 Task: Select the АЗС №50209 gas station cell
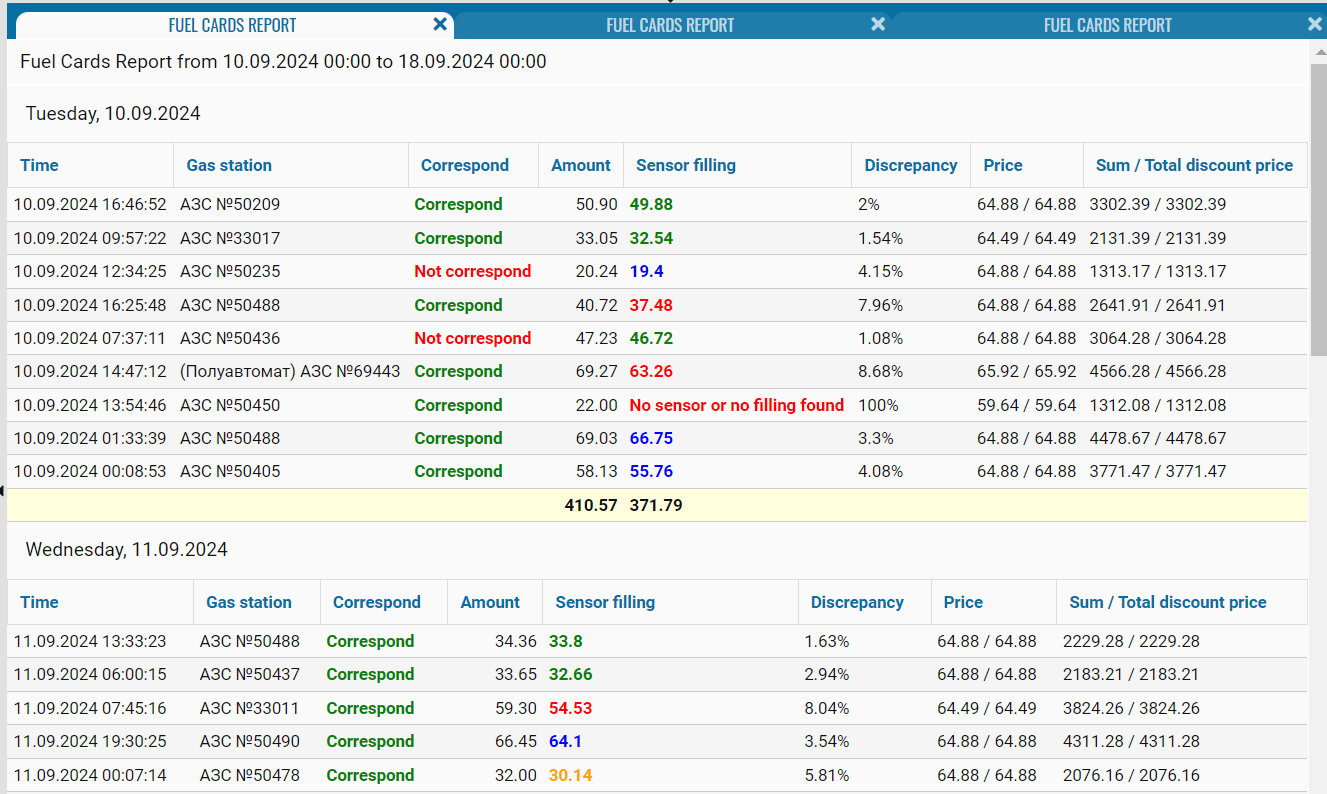point(230,204)
